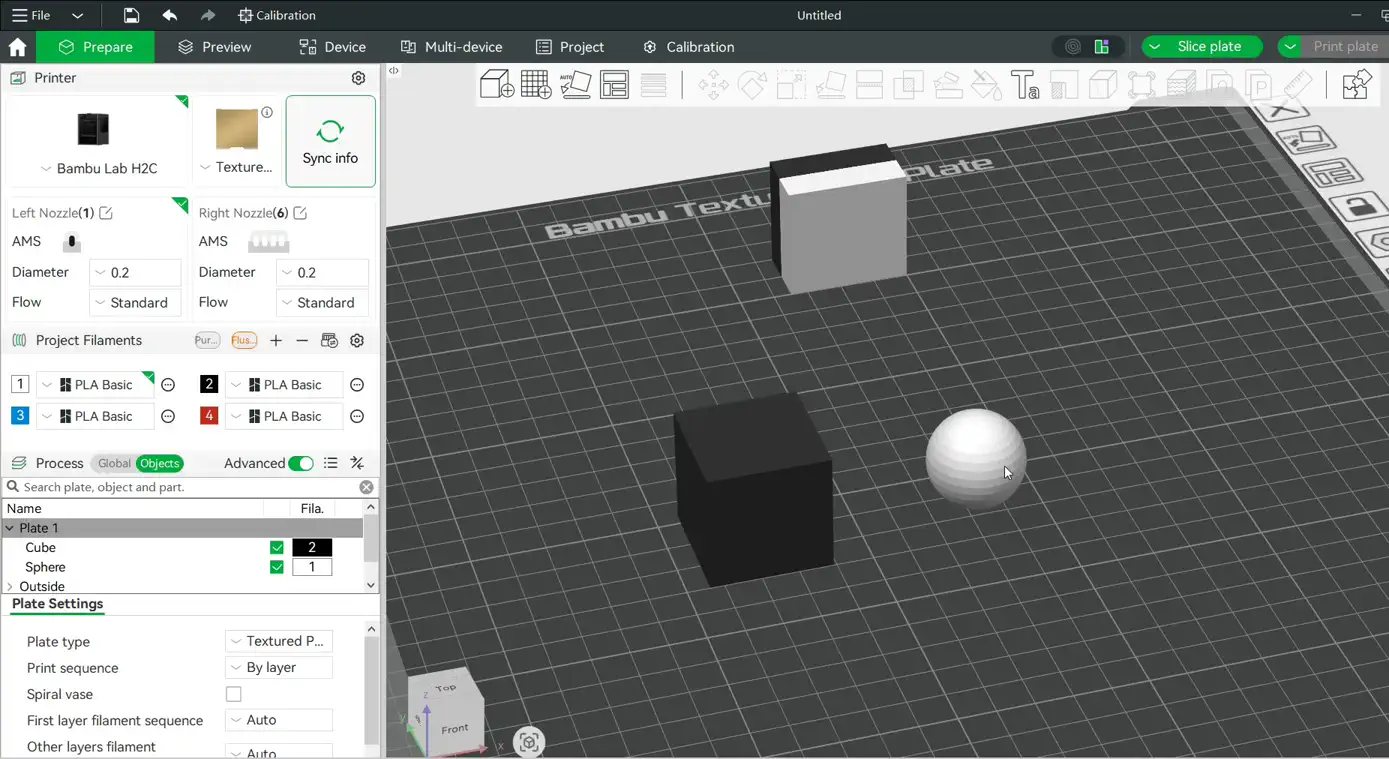Click the Auto orient toolbar icon
Image resolution: width=1389 pixels, height=759 pixels.
click(x=575, y=84)
